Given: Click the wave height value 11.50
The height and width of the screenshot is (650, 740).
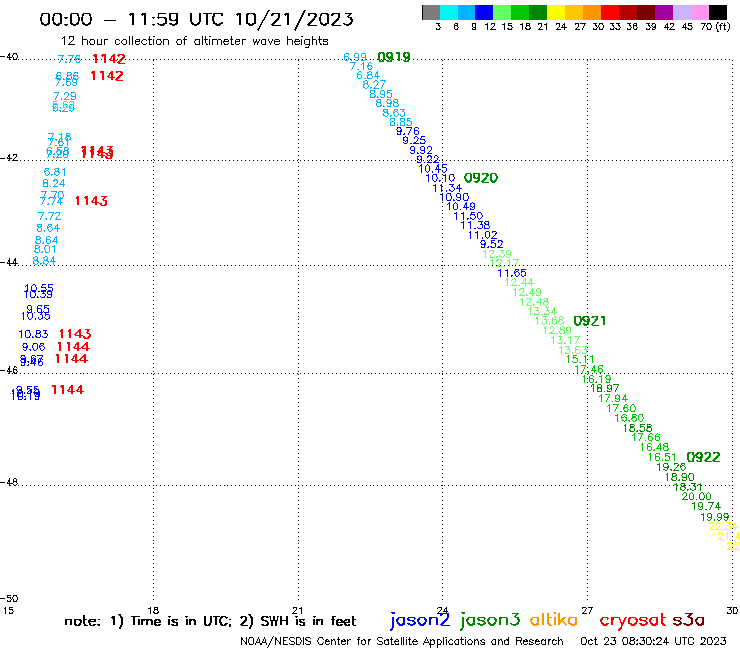Looking at the screenshot, I should point(468,216).
